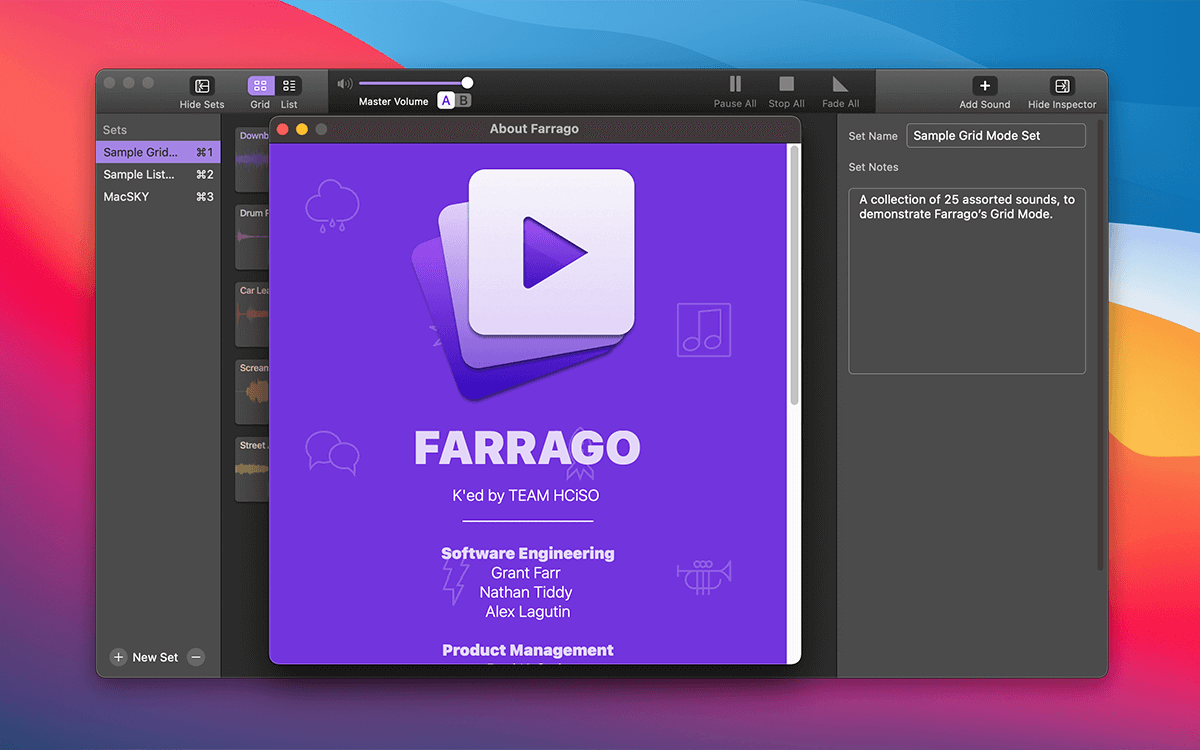The width and height of the screenshot is (1200, 750).
Task: Click the speaker volume icon
Action: pos(345,84)
